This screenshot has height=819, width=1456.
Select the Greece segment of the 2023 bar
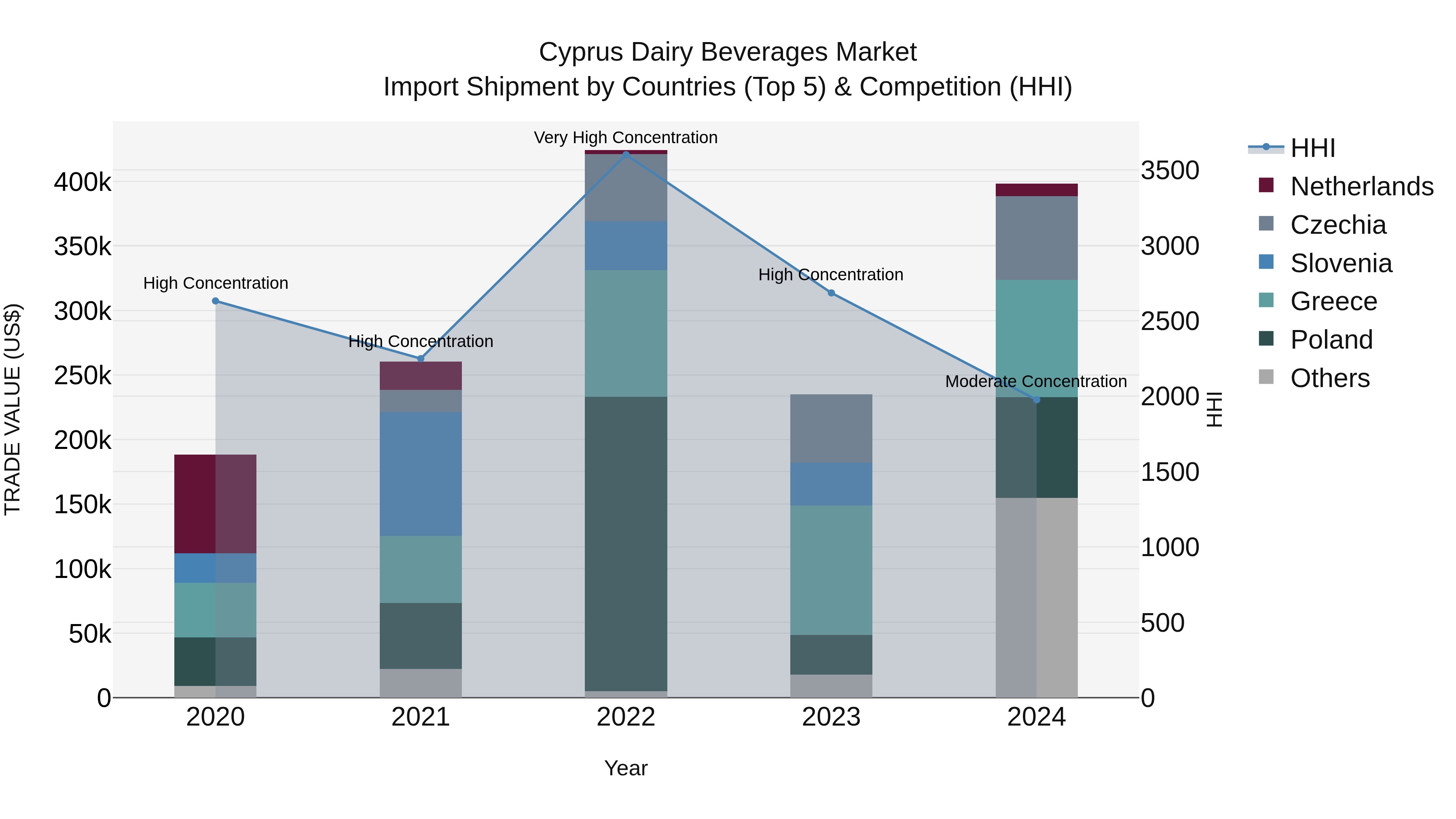click(831, 570)
